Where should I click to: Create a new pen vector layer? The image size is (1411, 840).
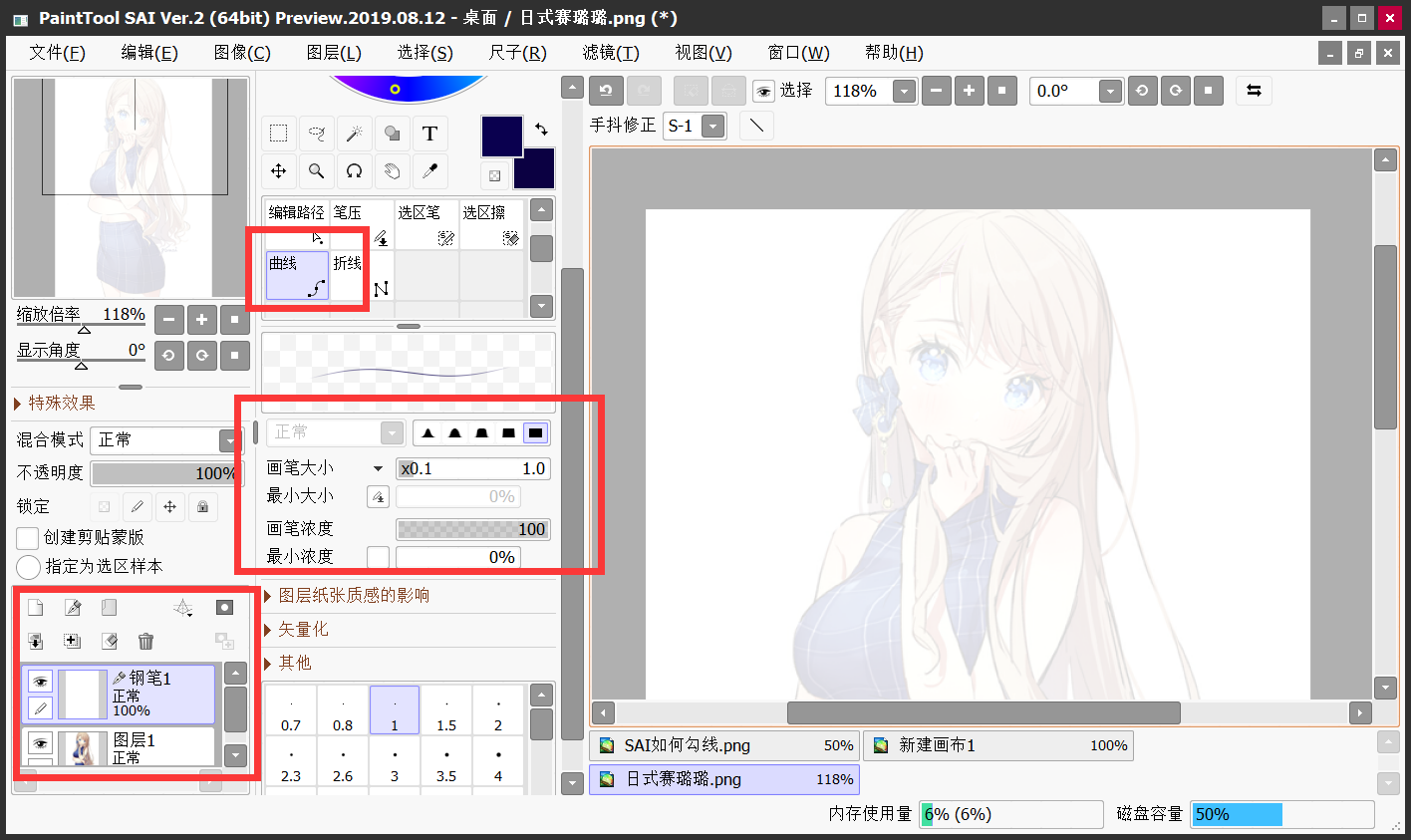pyautogui.click(x=73, y=608)
